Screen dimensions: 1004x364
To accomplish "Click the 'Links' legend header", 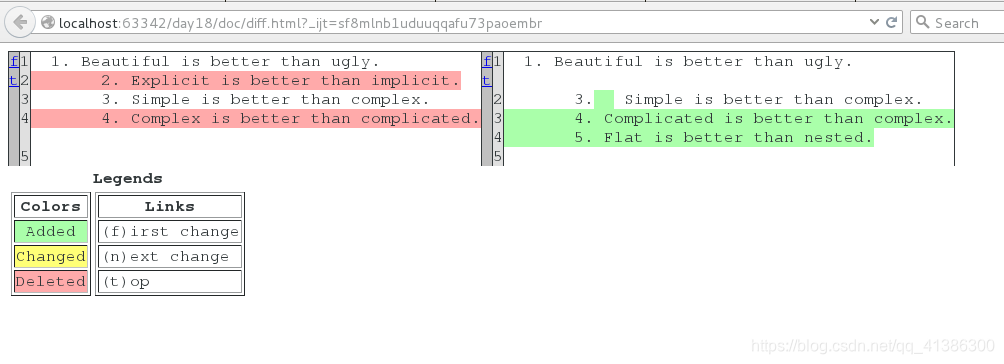I will pyautogui.click(x=170, y=206).
